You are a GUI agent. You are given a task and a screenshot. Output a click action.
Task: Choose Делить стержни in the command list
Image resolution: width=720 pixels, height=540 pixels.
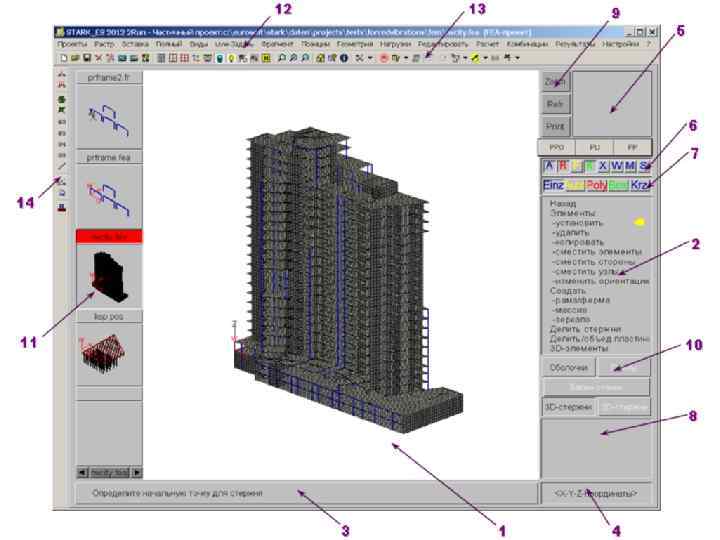[x=585, y=329]
